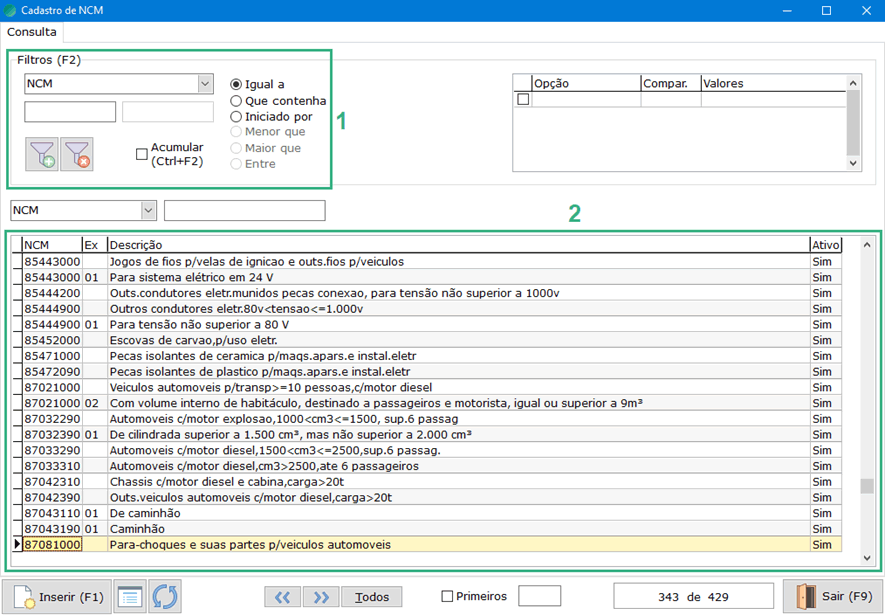Open the list view icon beside Inserir
The image size is (885, 615).
click(x=130, y=596)
